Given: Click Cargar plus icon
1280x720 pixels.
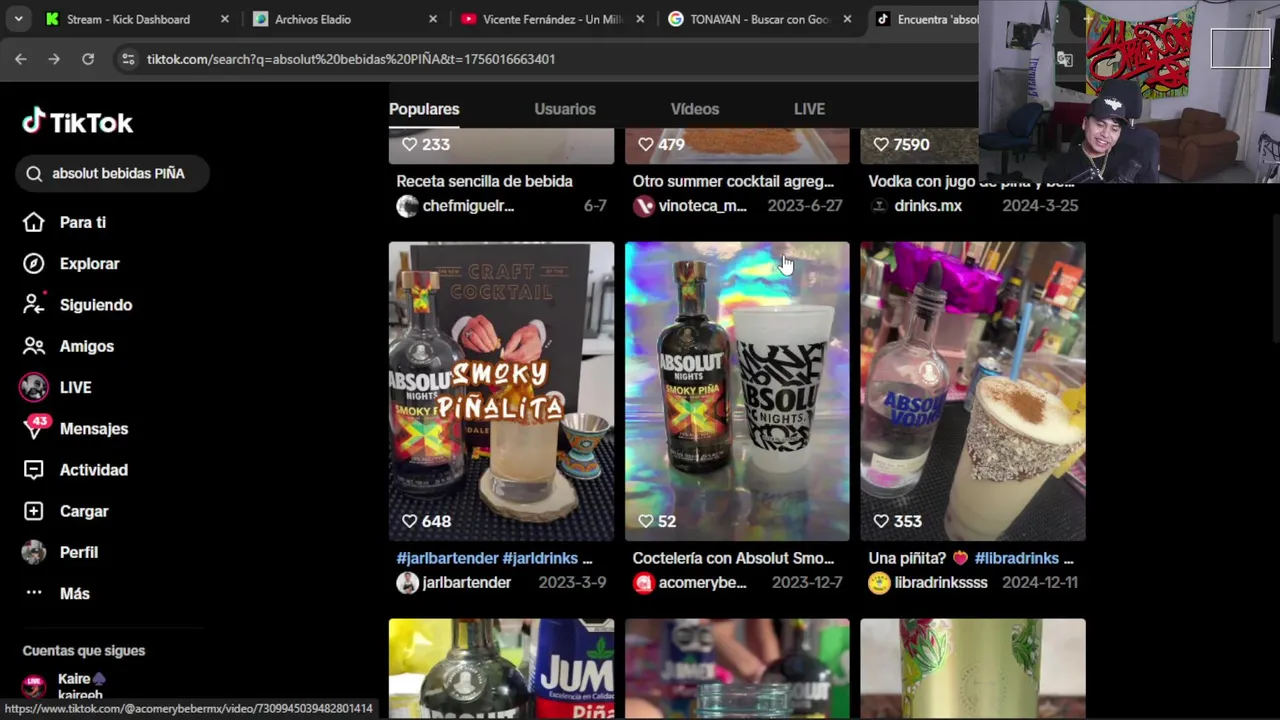Looking at the screenshot, I should coord(34,511).
